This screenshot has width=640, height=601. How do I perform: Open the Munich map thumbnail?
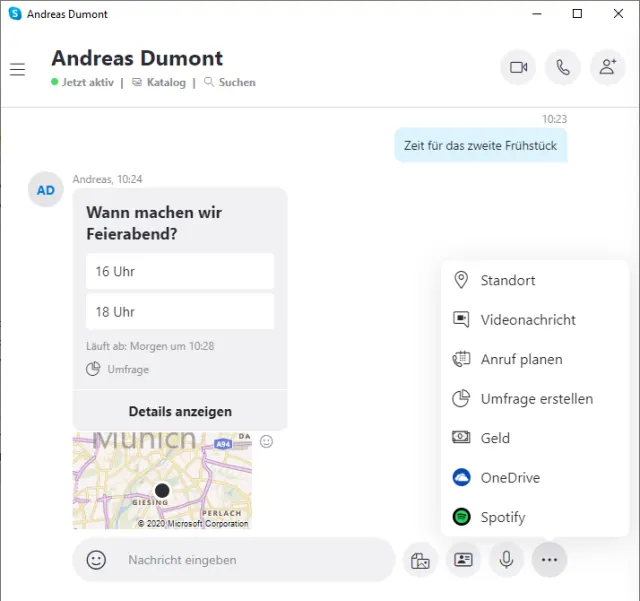tap(162, 480)
